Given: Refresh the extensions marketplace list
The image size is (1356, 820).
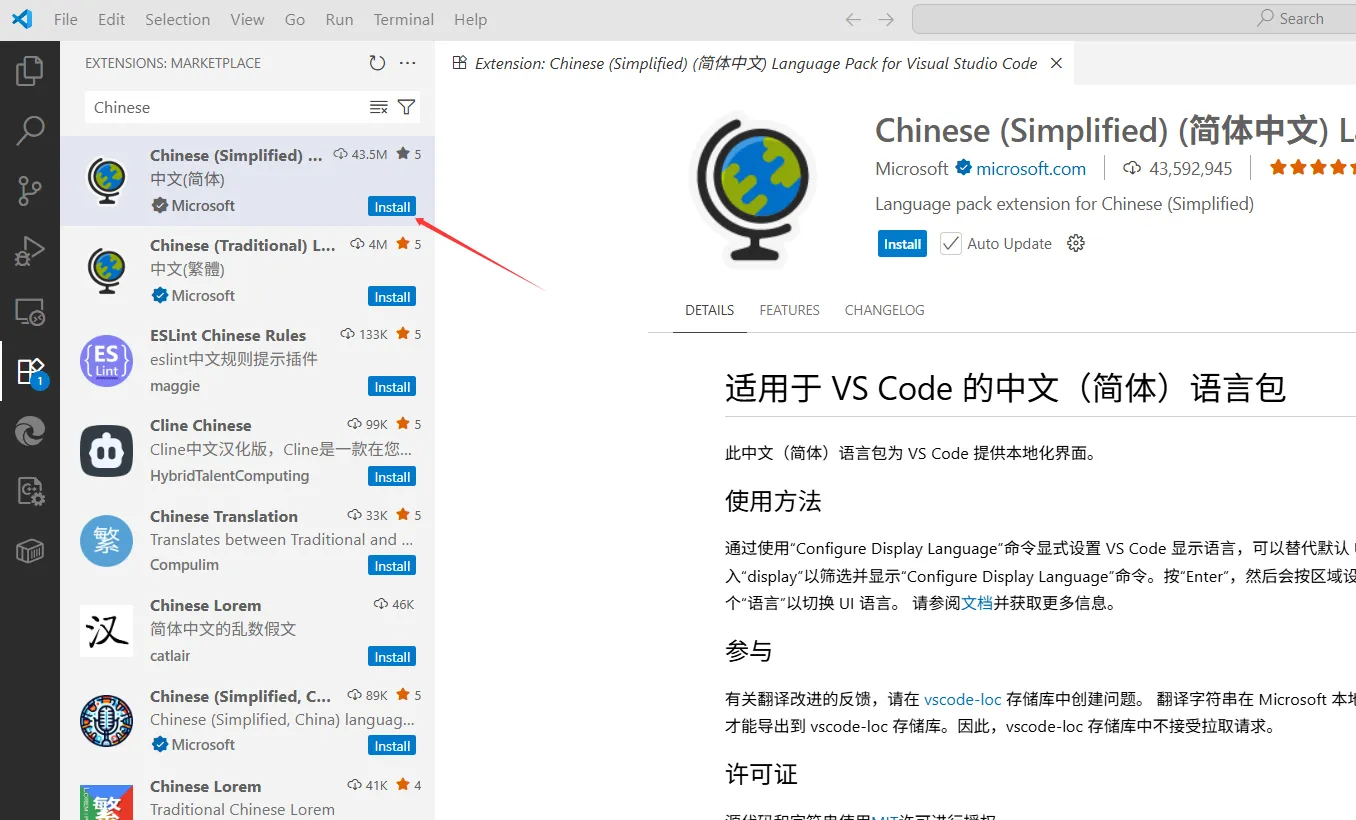Looking at the screenshot, I should click(x=377, y=63).
